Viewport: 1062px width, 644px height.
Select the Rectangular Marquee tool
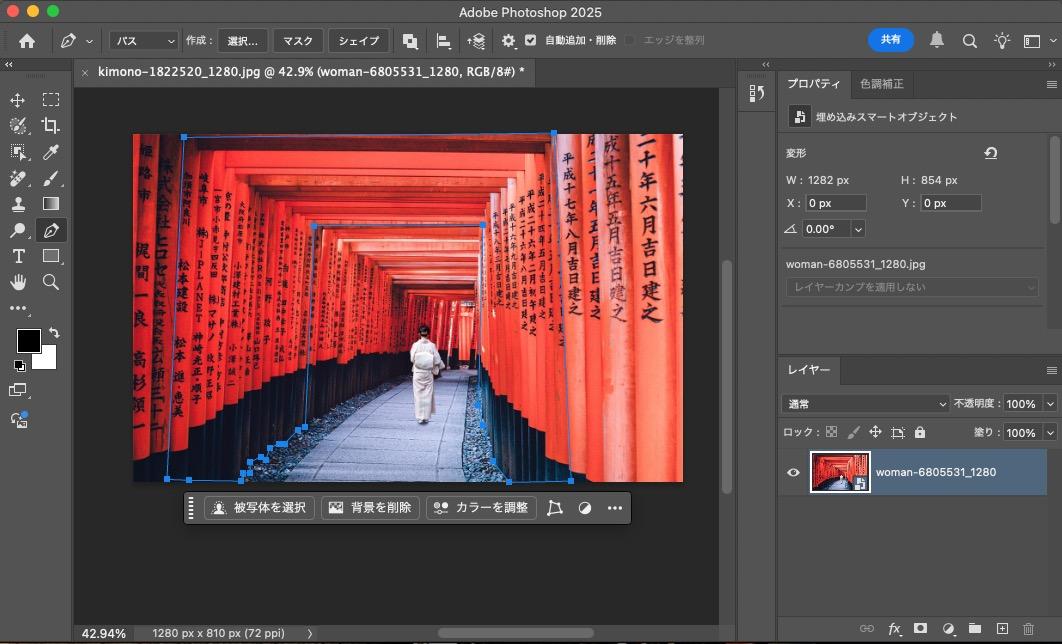[51, 100]
